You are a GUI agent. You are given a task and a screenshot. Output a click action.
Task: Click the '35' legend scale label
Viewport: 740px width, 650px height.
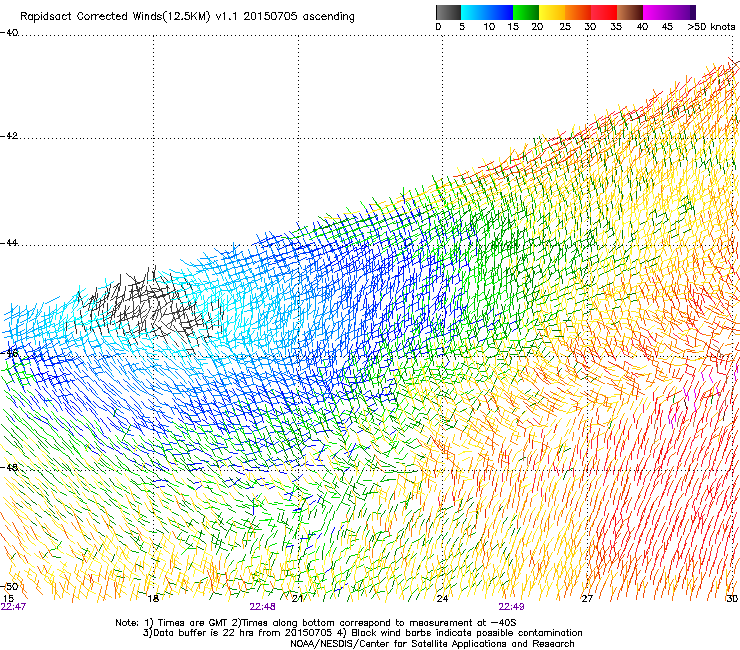click(616, 27)
